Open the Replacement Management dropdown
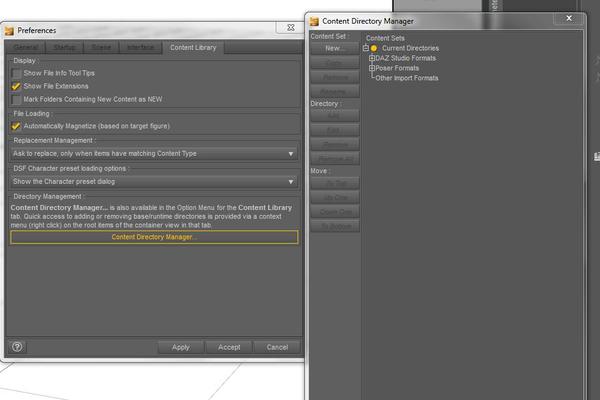Screen dimensions: 600x400 click(x=154, y=153)
